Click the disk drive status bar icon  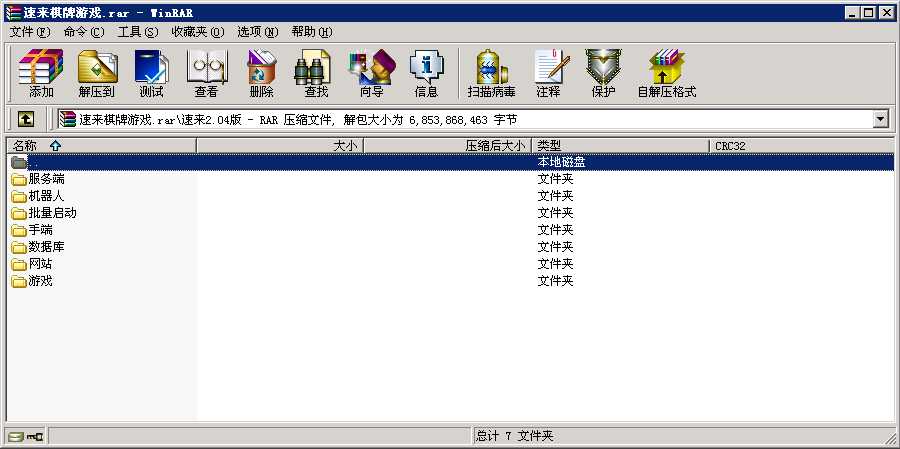coord(16,437)
